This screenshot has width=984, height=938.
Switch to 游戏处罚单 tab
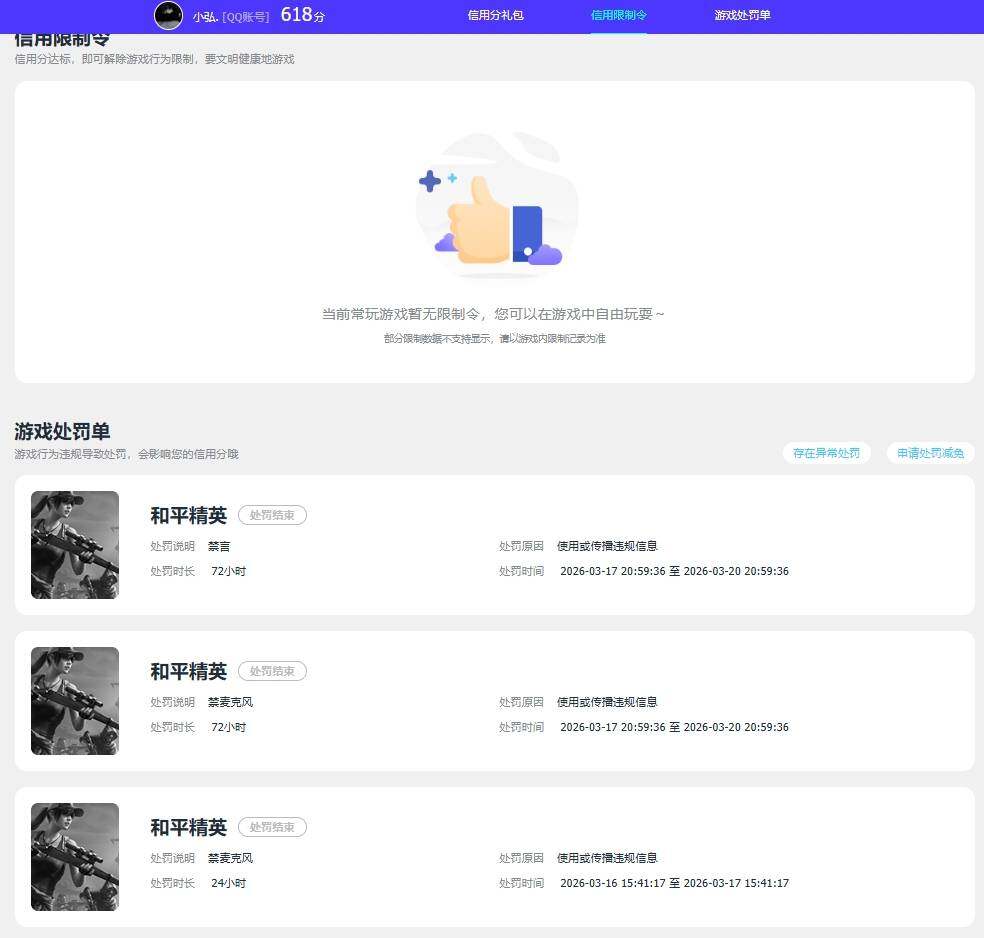(x=742, y=15)
